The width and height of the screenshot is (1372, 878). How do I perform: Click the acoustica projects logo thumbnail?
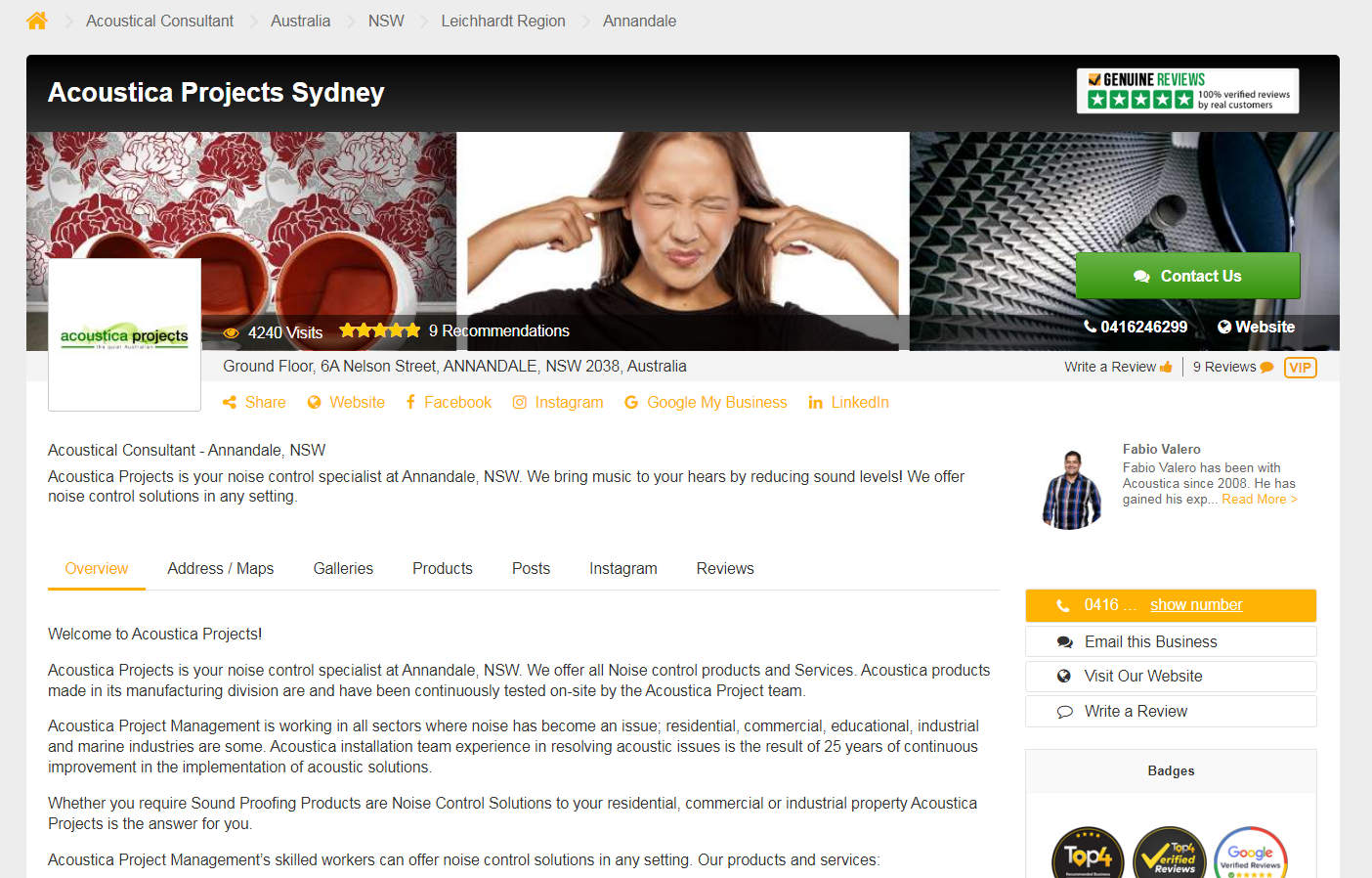pyautogui.click(x=124, y=335)
